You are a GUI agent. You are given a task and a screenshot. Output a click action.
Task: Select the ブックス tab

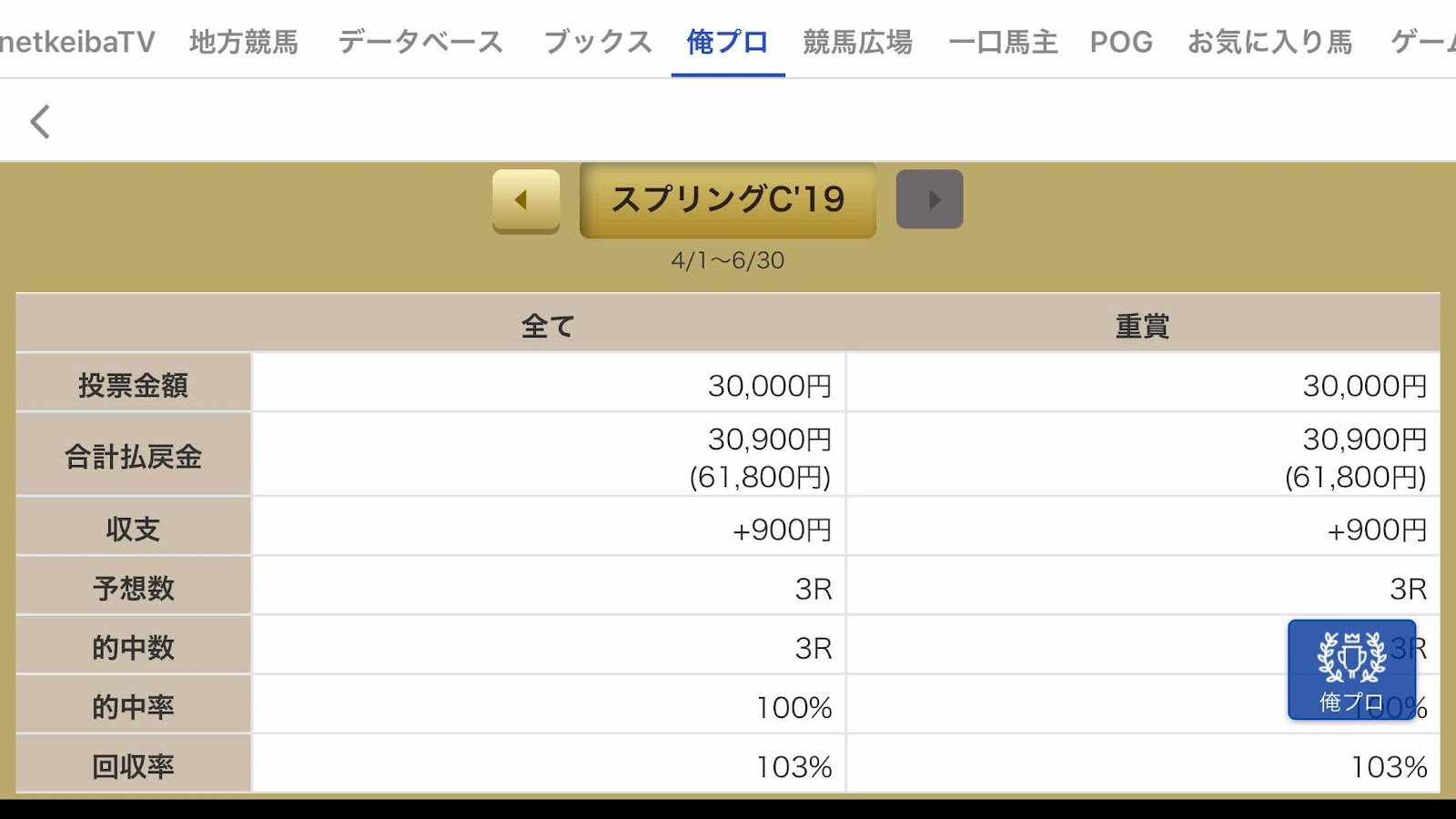598,42
